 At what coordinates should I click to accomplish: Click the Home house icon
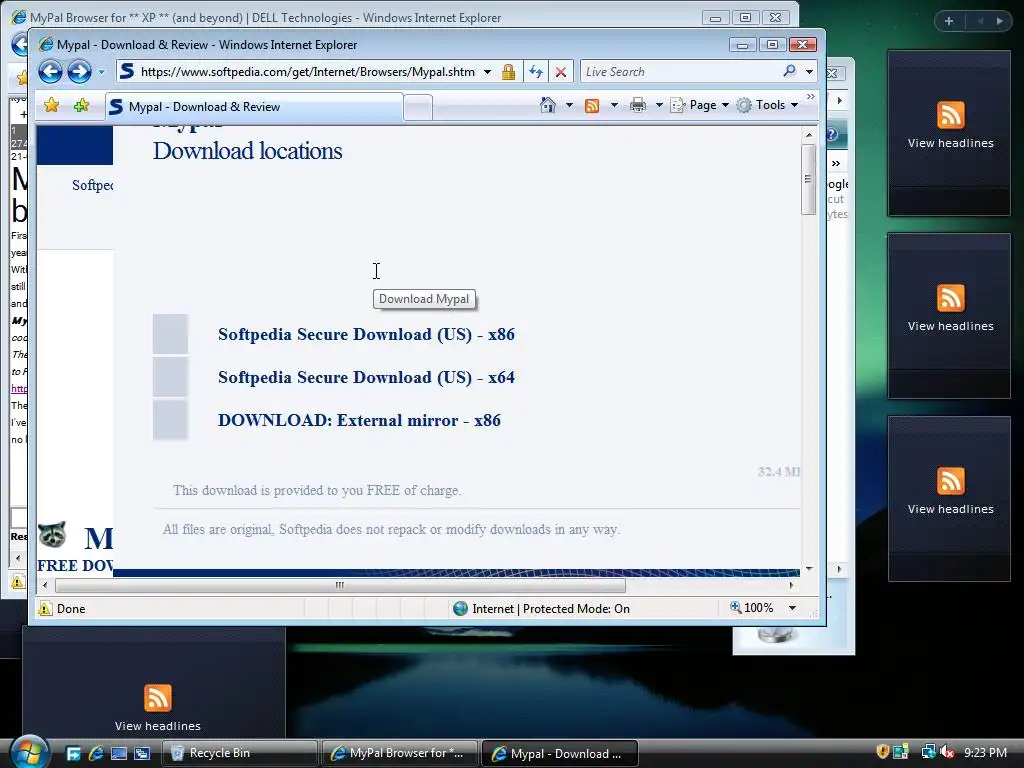[x=548, y=104]
